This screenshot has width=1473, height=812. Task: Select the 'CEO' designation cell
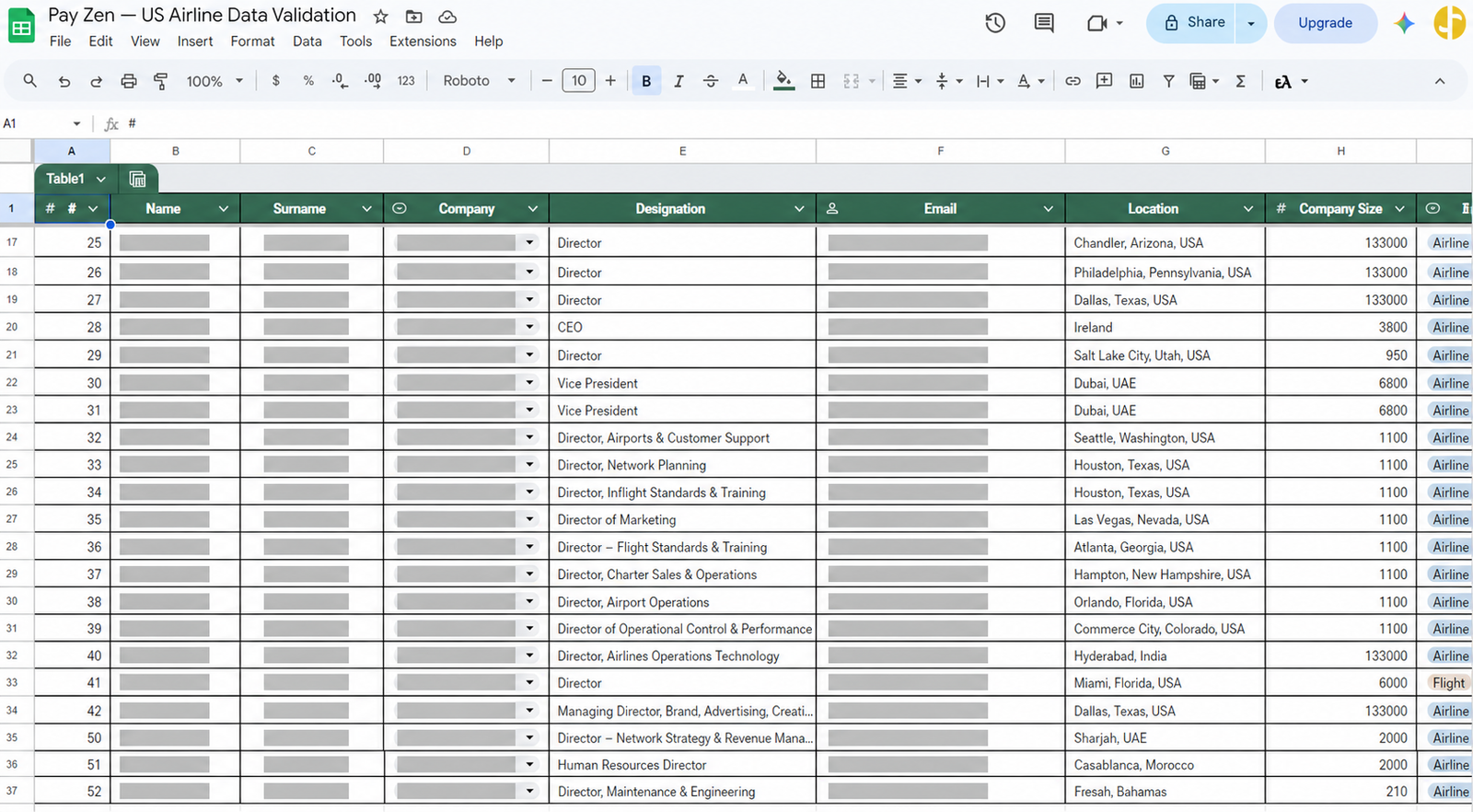[x=682, y=328]
